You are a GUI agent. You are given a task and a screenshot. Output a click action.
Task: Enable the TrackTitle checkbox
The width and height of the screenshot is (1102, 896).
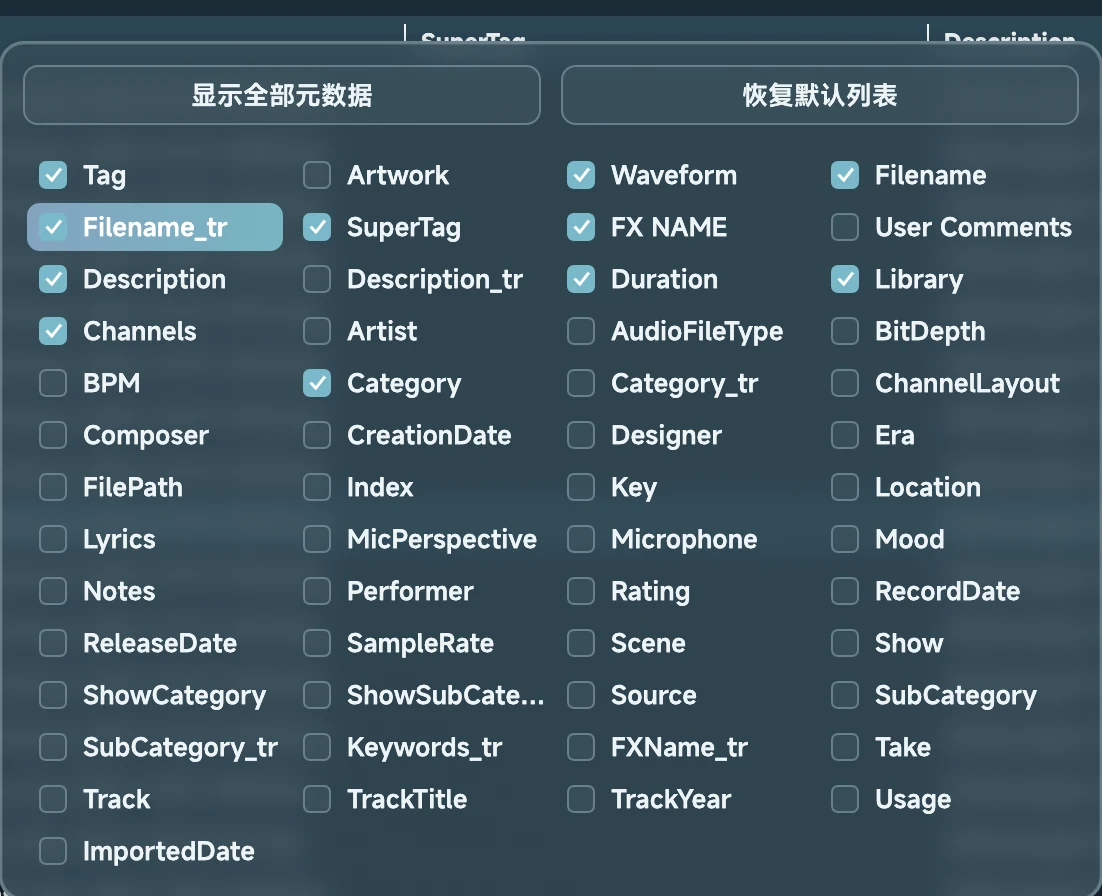tap(317, 799)
